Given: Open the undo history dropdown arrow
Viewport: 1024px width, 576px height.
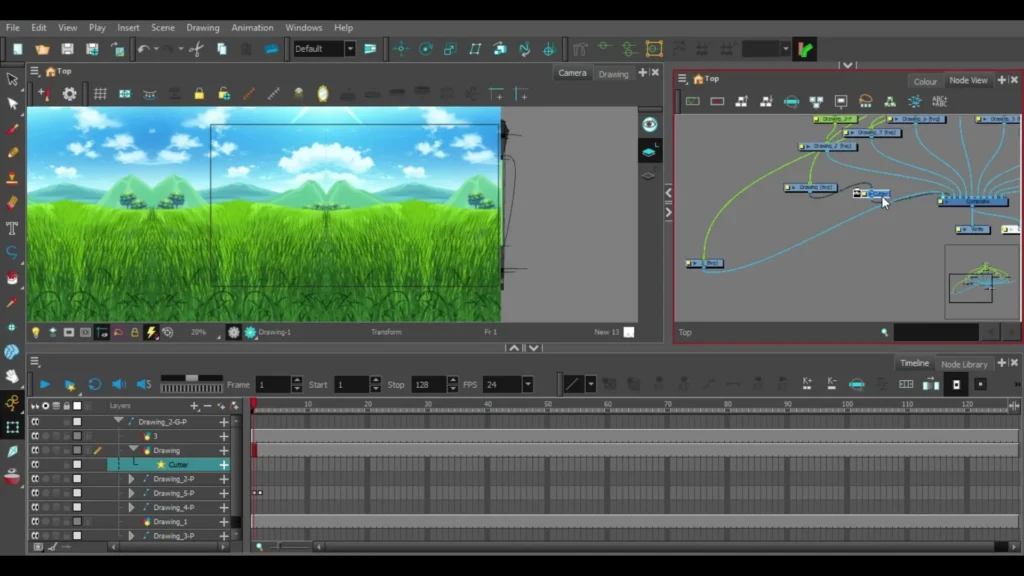Looking at the screenshot, I should (x=156, y=49).
